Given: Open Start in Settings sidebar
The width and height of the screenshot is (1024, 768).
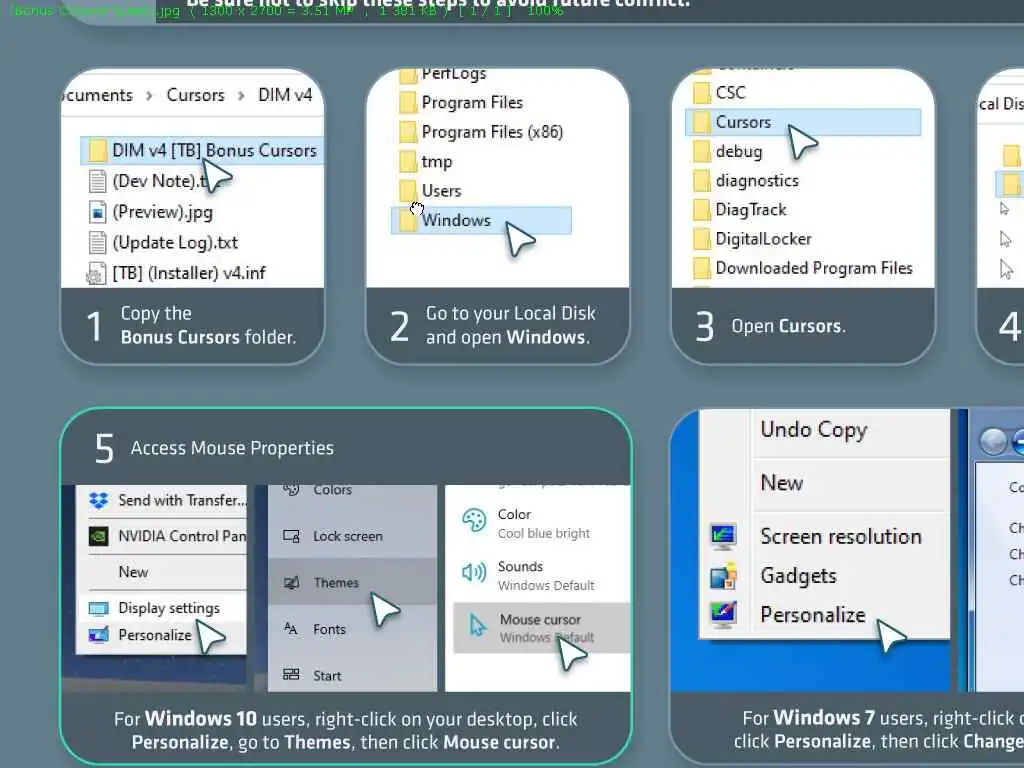Looking at the screenshot, I should (353, 675).
